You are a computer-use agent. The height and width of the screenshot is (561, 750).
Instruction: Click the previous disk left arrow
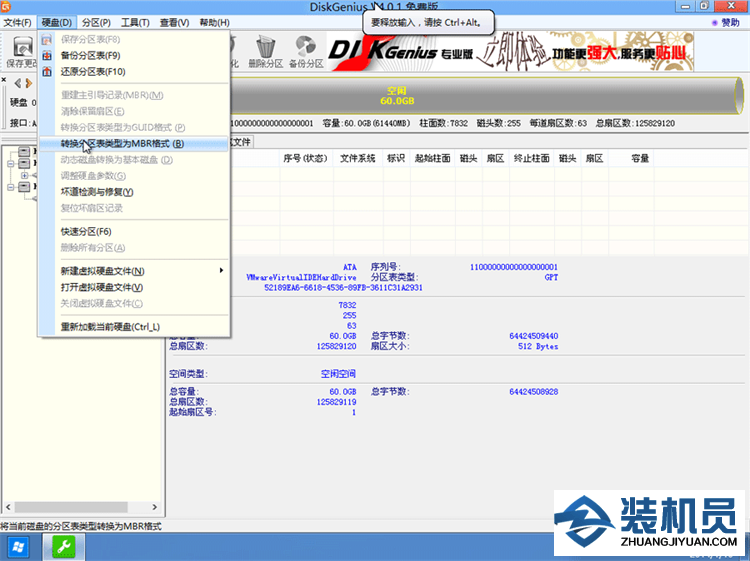(17, 82)
